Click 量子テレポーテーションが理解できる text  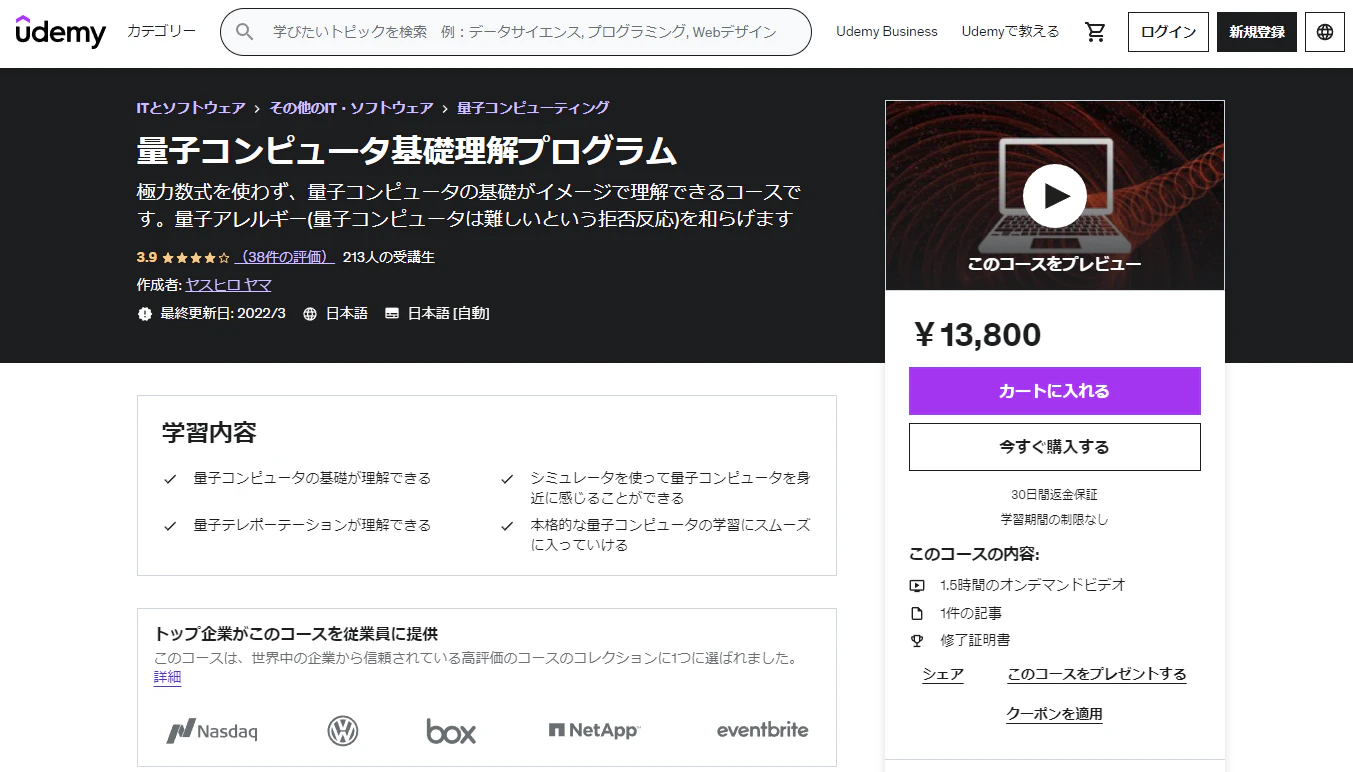pos(312,525)
